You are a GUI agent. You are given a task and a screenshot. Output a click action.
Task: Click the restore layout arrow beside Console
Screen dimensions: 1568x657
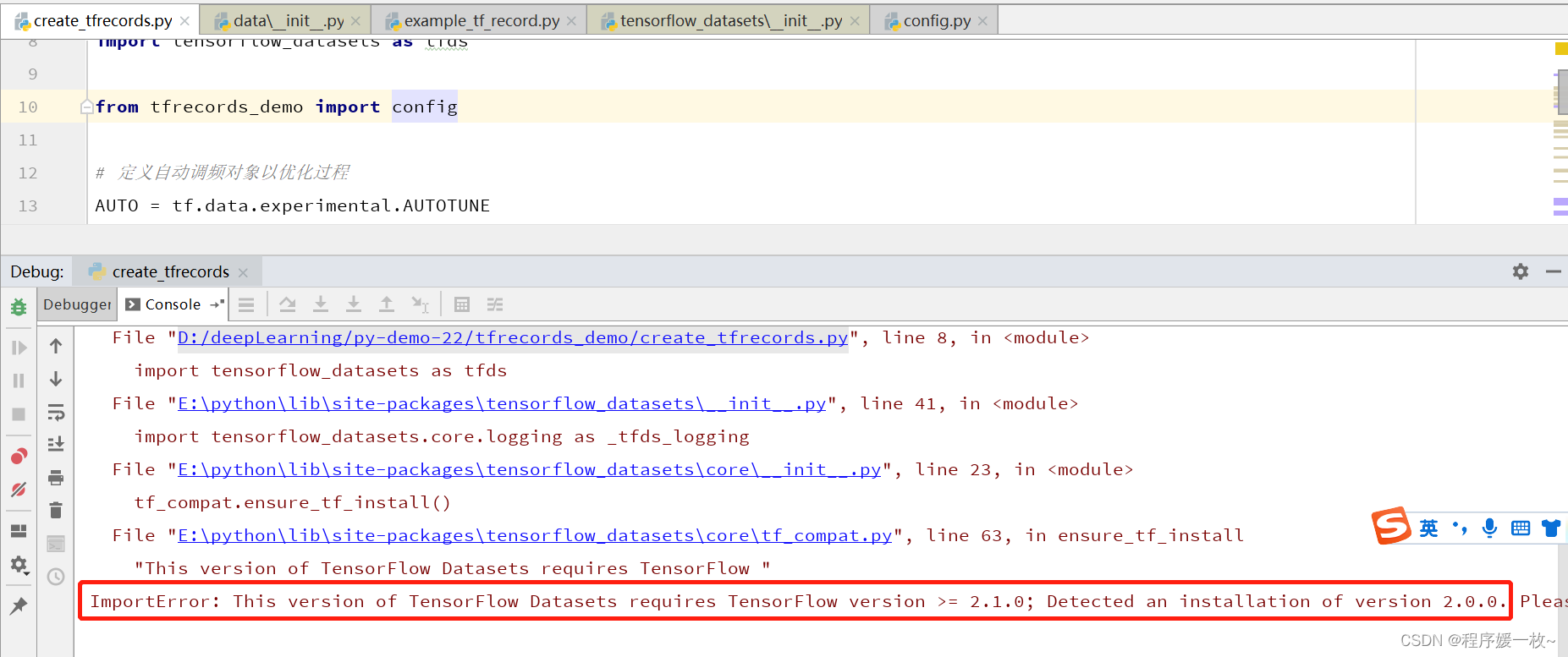coord(217,304)
